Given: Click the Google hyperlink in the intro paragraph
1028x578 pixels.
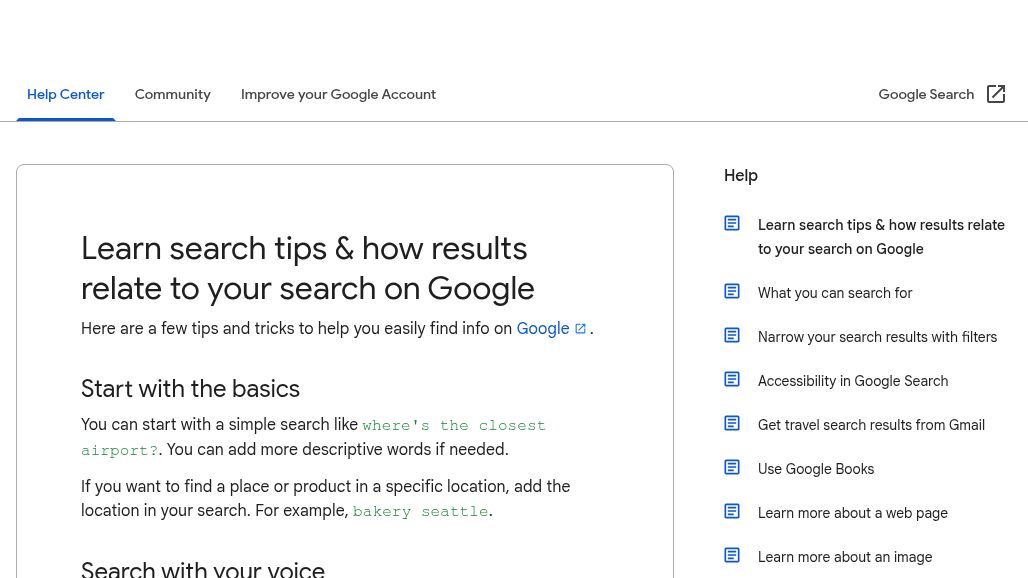Looking at the screenshot, I should (543, 329).
